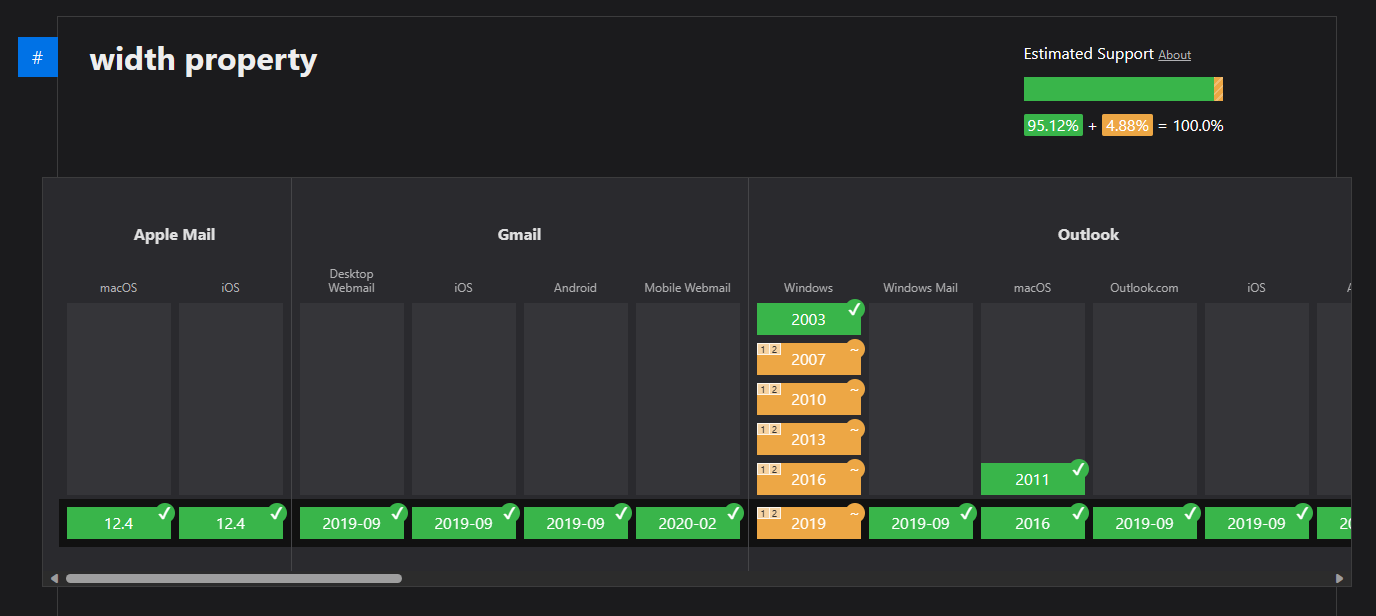1376x616 pixels.
Task: Click partial tilde icon on Outlook 2016
Action: click(x=855, y=469)
